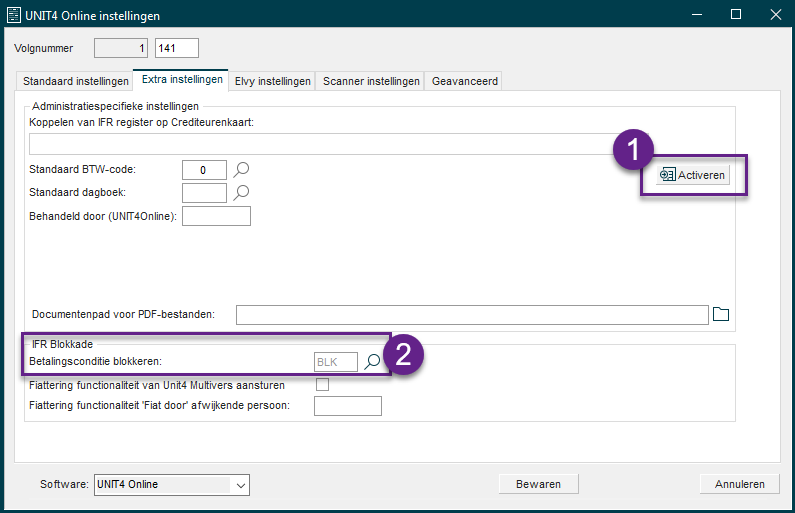Close the UNIT4 Online instellingen window

coord(776,15)
